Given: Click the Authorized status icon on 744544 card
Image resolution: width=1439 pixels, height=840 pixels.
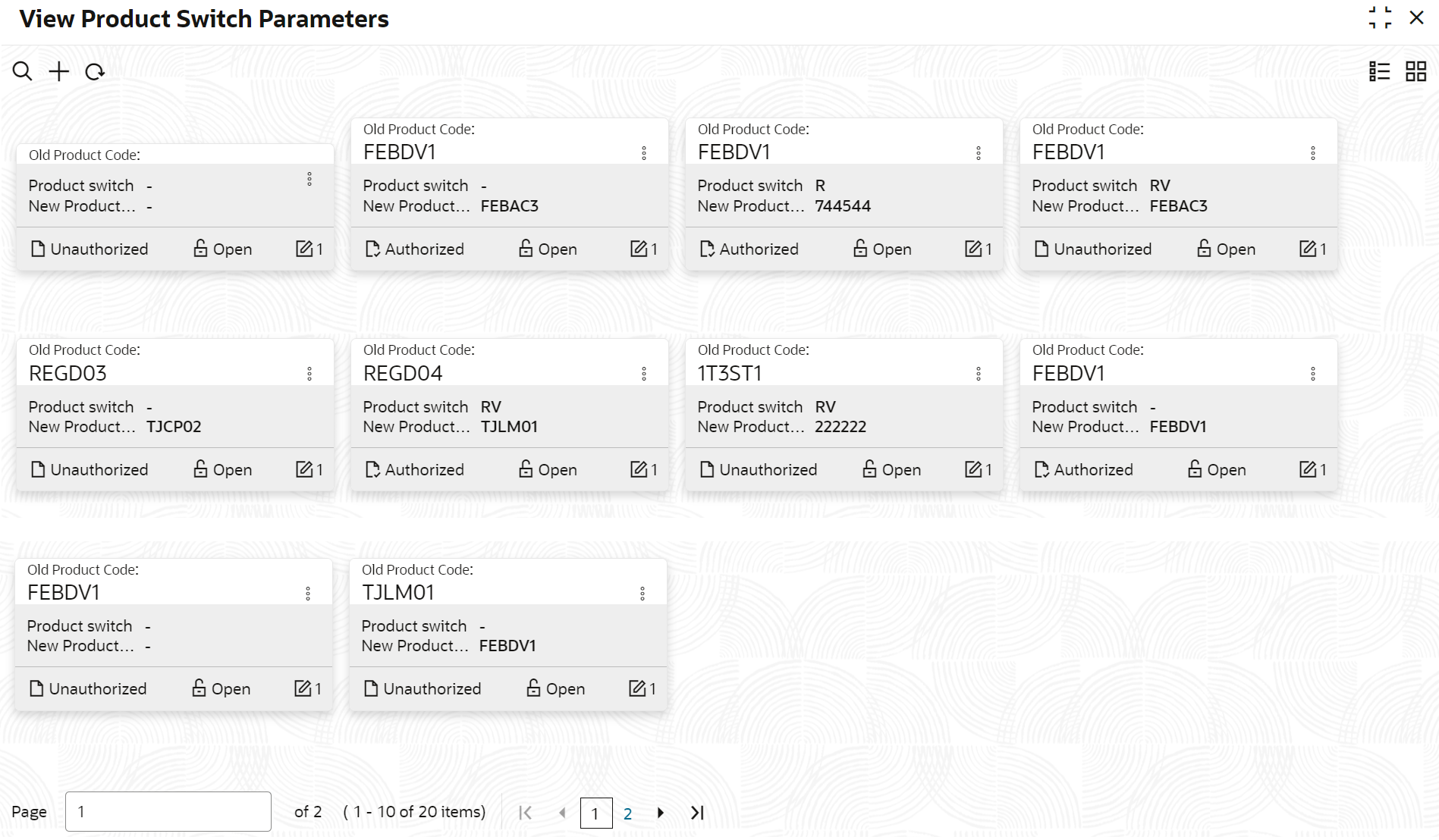Looking at the screenshot, I should click(706, 249).
